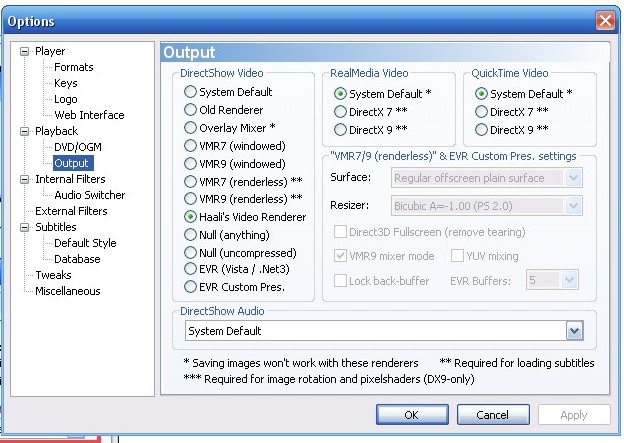Open the Formats settings page
Image resolution: width=624 pixels, height=443 pixels.
click(x=73, y=67)
